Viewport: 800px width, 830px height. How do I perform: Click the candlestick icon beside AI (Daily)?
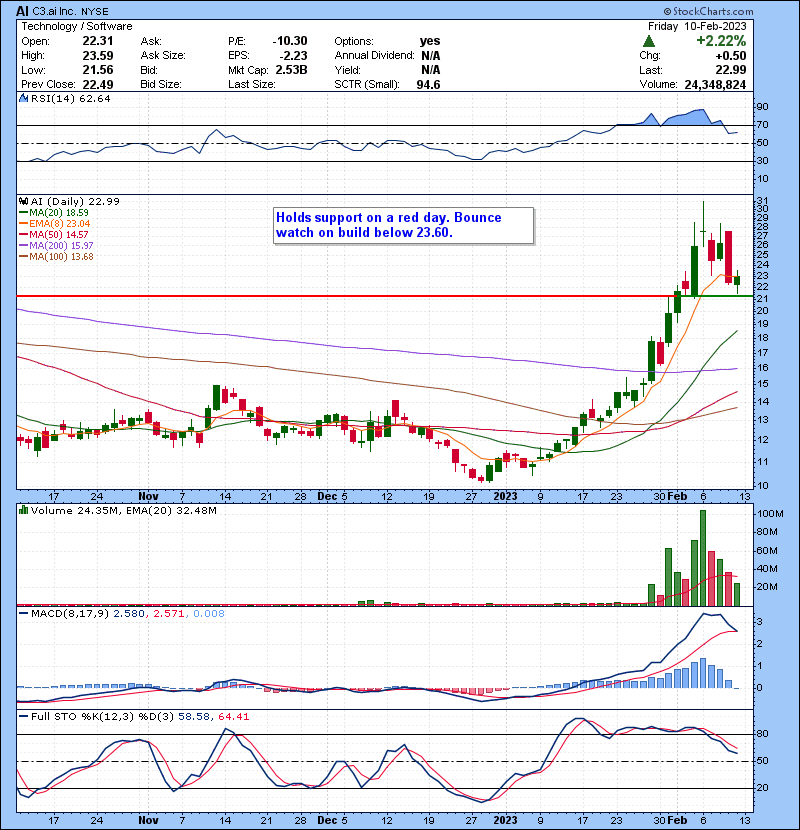coord(23,201)
